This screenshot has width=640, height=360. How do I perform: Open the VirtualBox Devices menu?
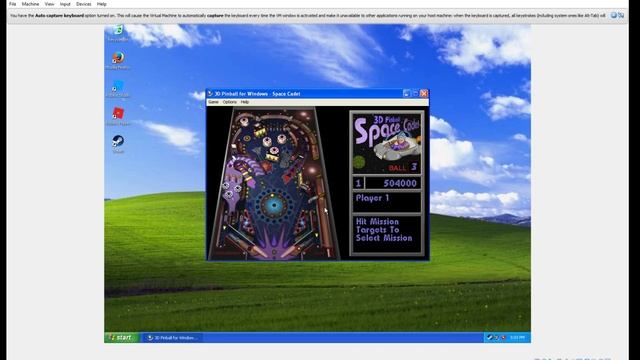click(x=84, y=4)
